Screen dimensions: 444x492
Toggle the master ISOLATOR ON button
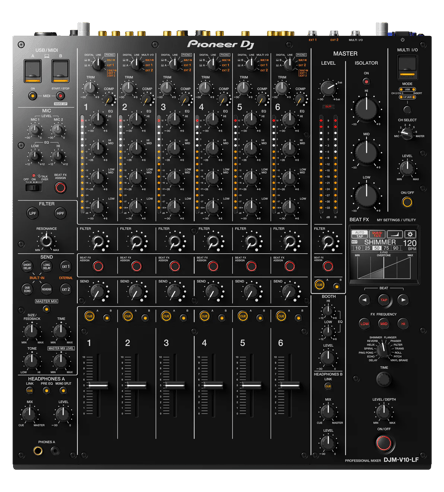[x=366, y=81]
